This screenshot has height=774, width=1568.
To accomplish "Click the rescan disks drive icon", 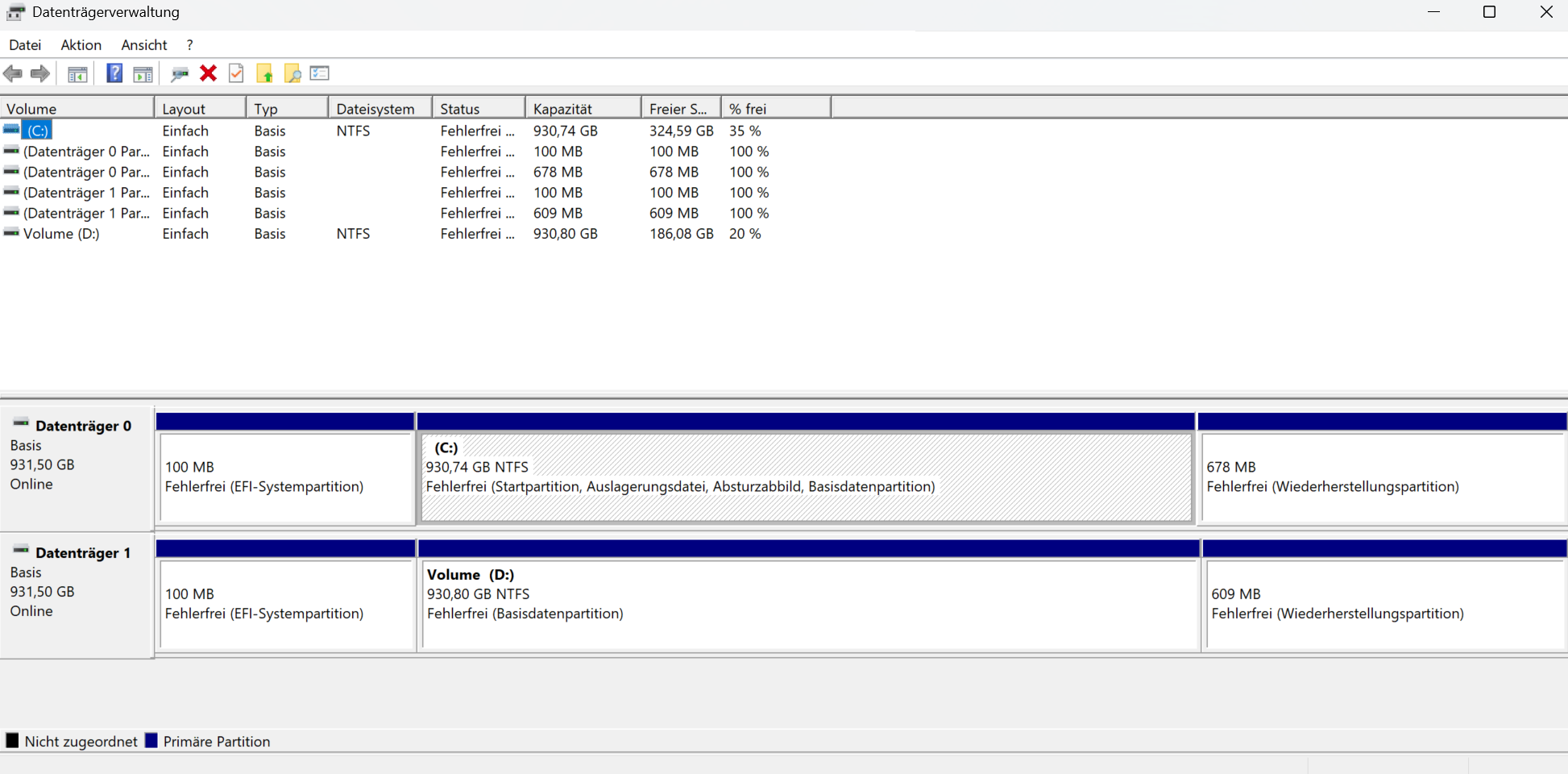I will 179,73.
